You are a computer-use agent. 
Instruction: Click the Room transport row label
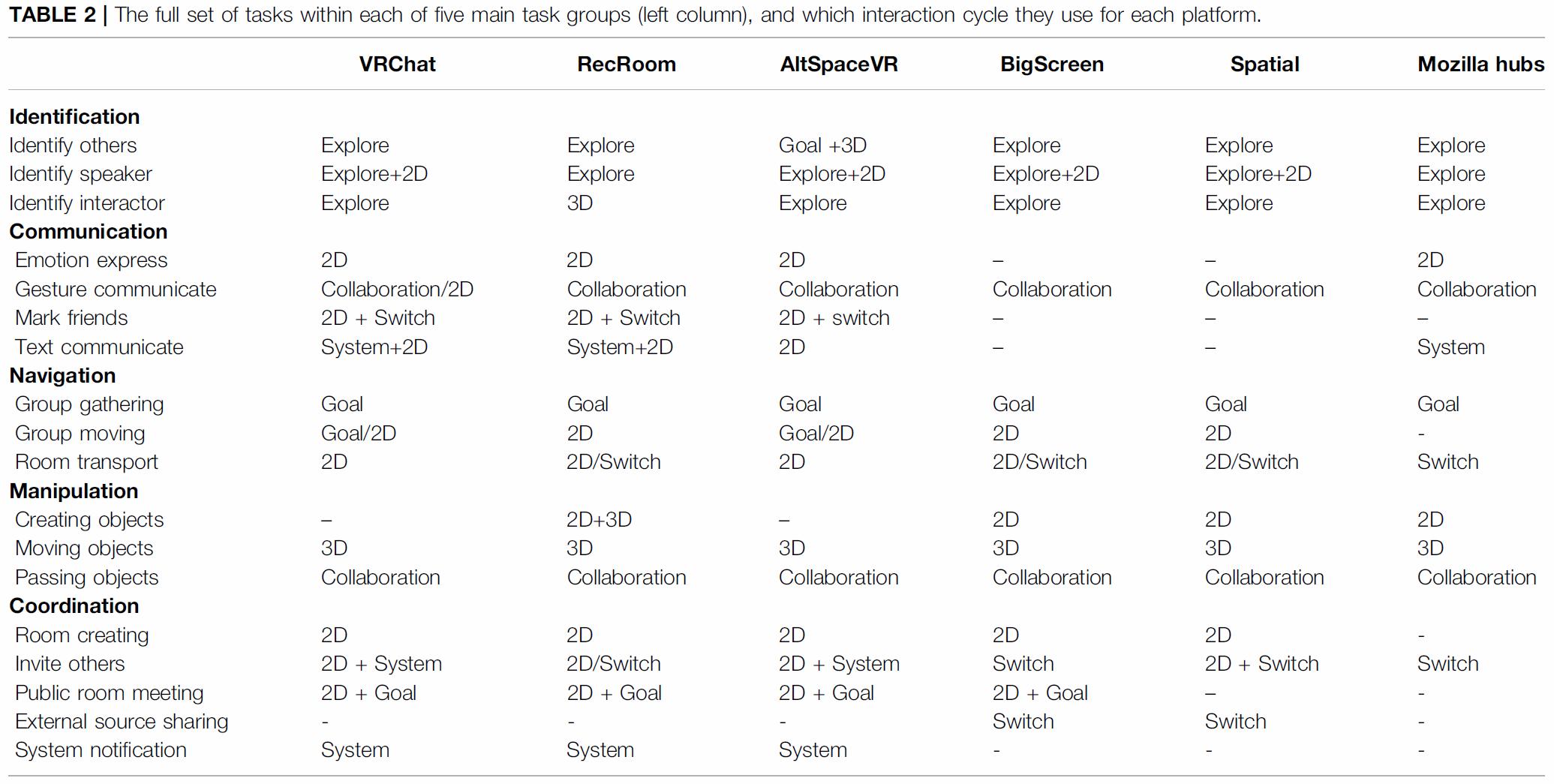86,462
